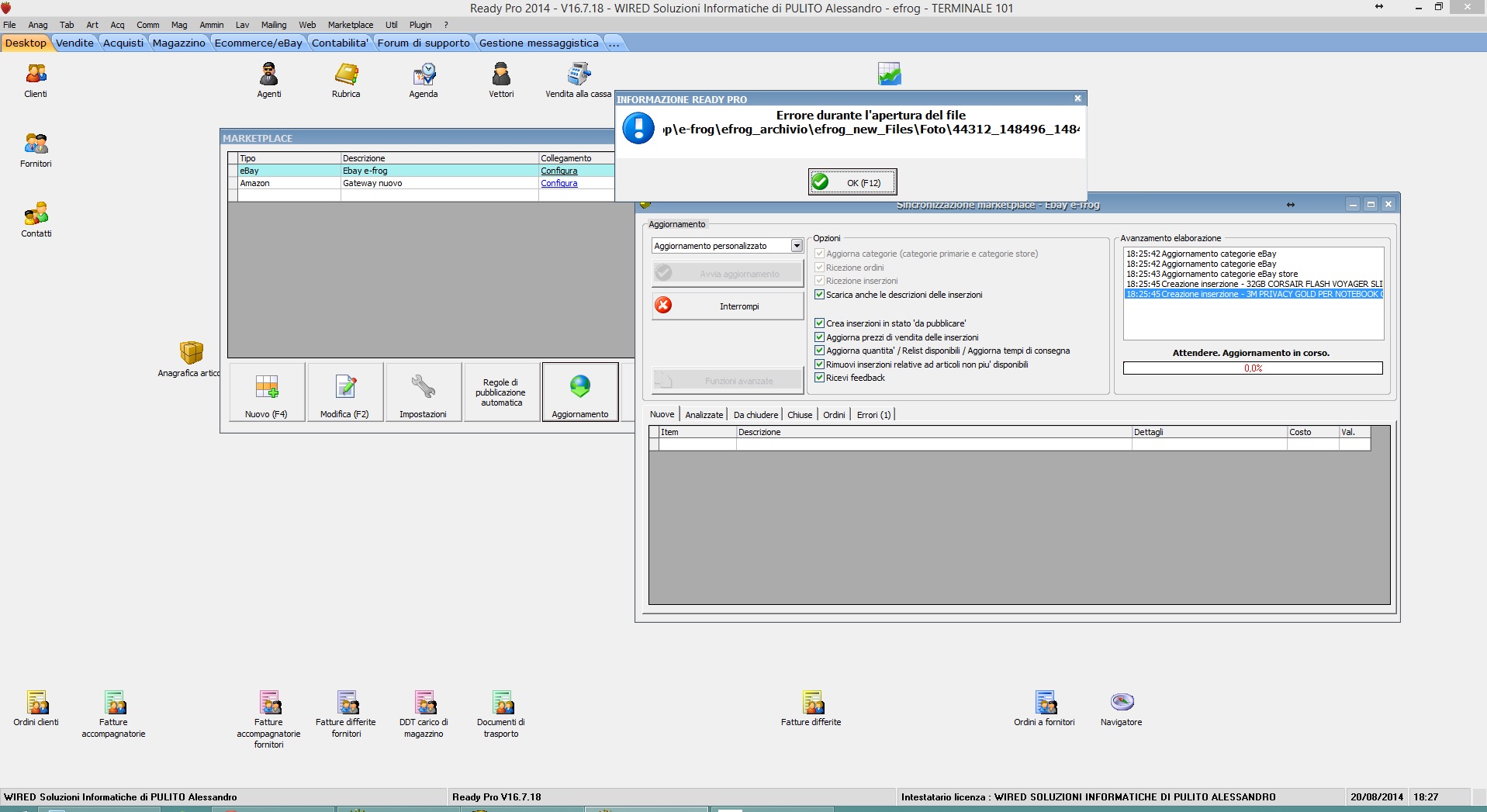
Task: Select the Amazon row in Marketplace table
Action: click(x=421, y=183)
